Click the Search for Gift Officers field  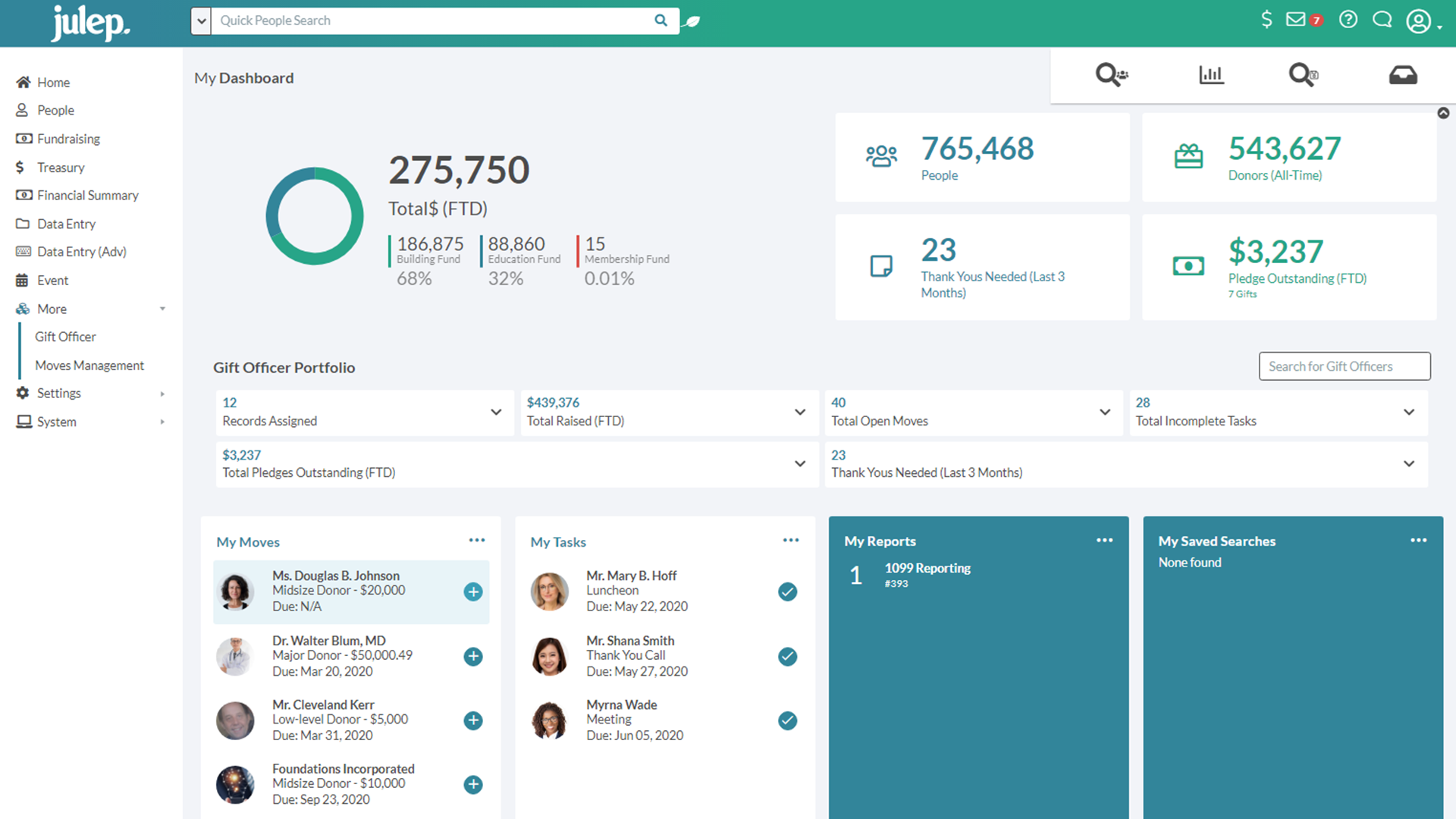pyautogui.click(x=1344, y=366)
